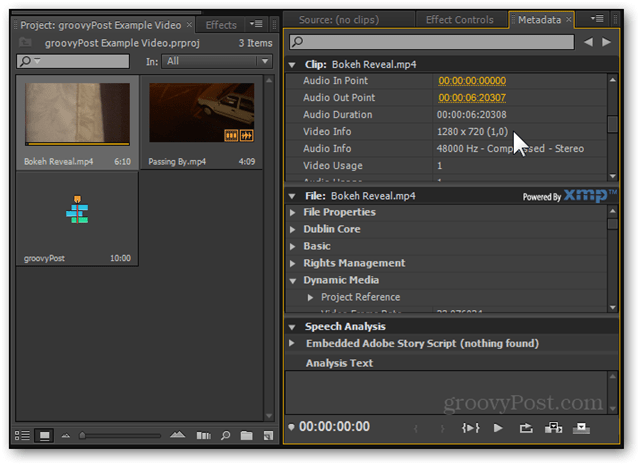The height and width of the screenshot is (465, 640).
Task: Close the Metadata tab
Action: [x=569, y=19]
